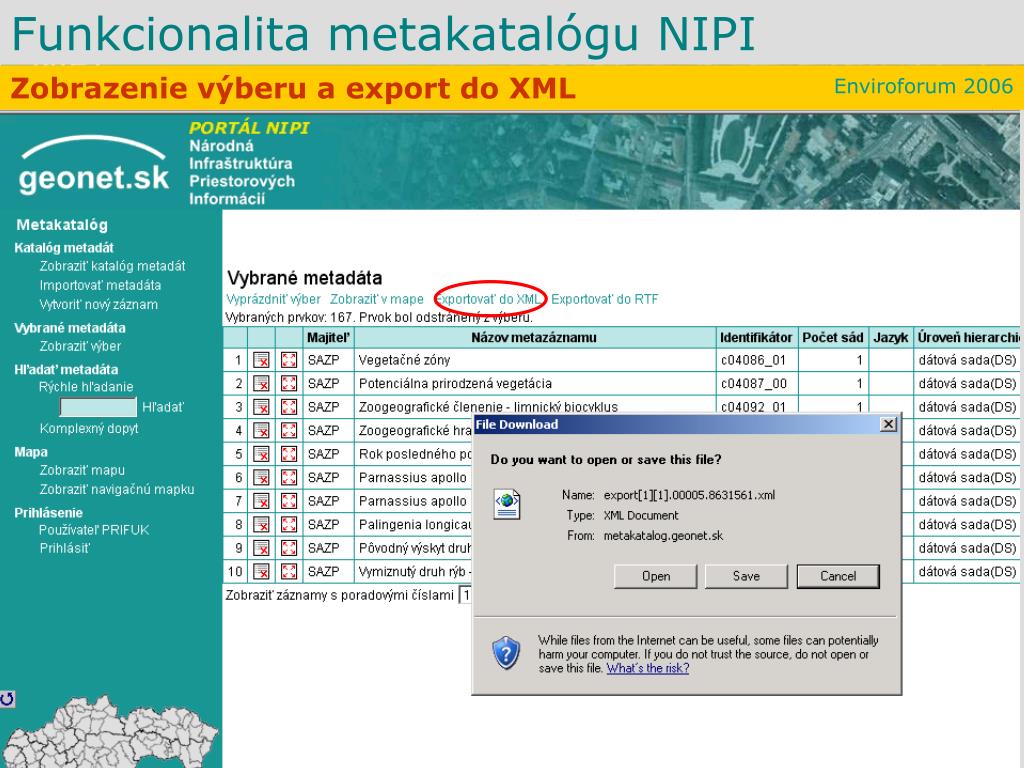Viewport: 1024px width, 768px height.
Task: Remove icon in row 7 Parnassius apollo
Action: tap(261, 501)
